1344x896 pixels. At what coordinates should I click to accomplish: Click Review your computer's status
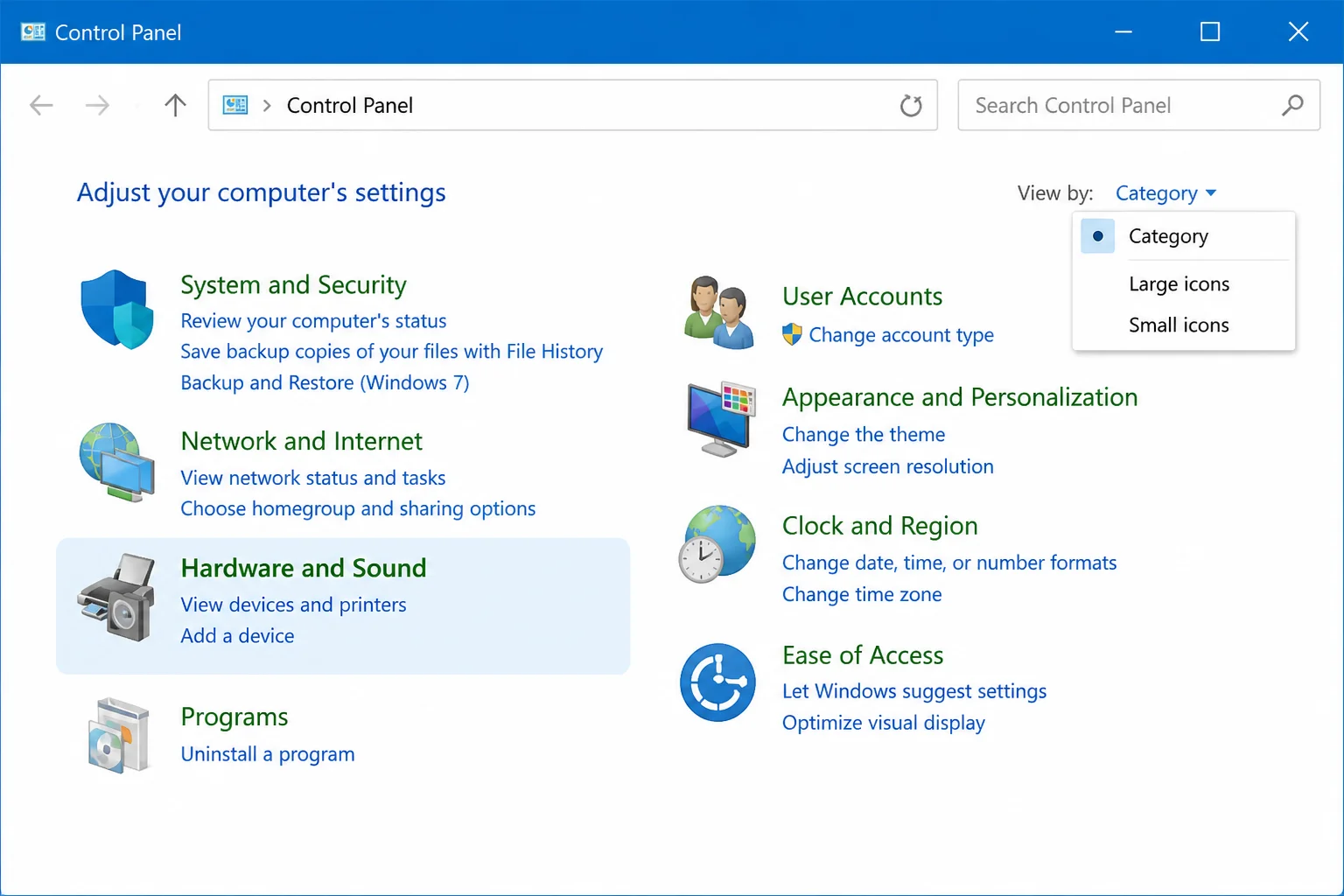pos(313,321)
